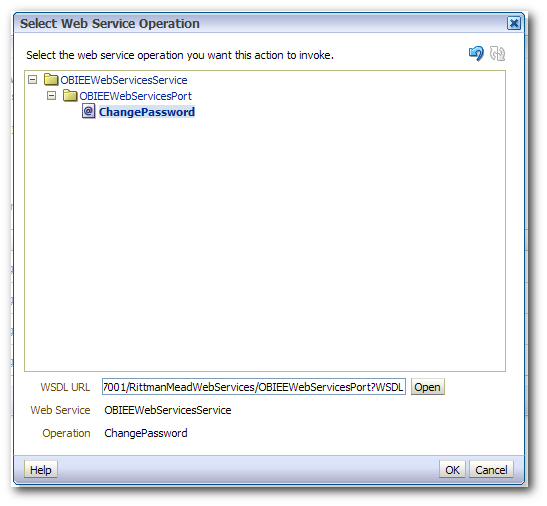The image size is (547, 506).
Task: Click the blue restore arrow icon
Action: point(476,53)
